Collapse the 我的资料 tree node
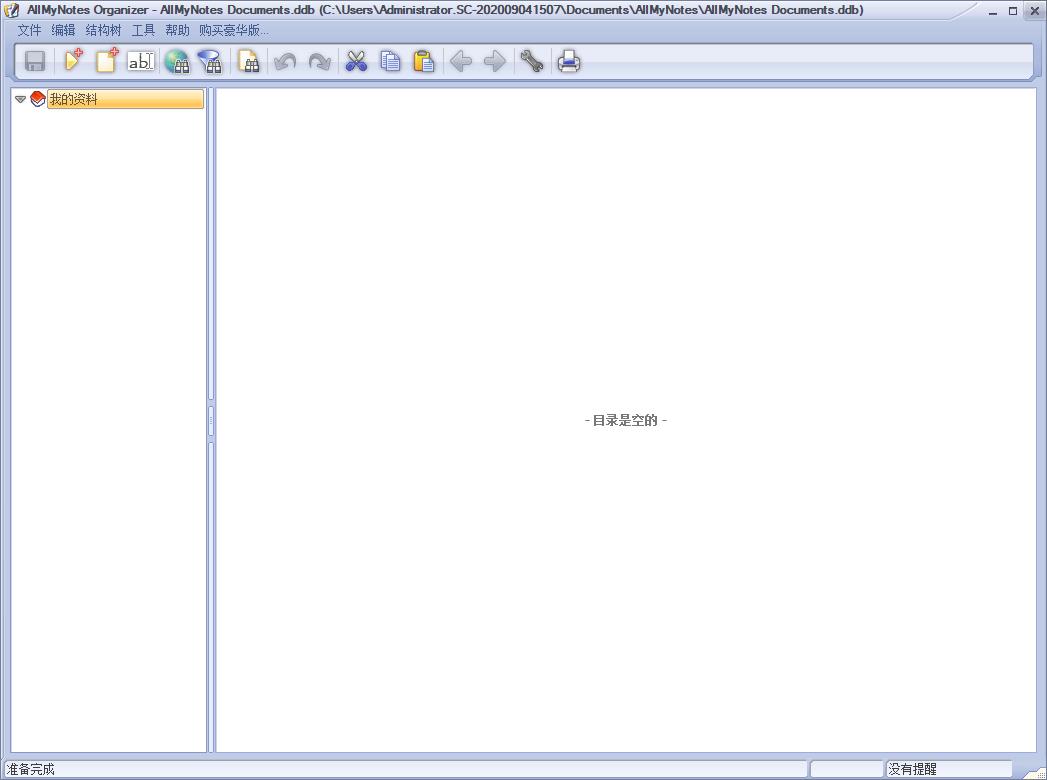The image size is (1047, 780). pyautogui.click(x=20, y=99)
